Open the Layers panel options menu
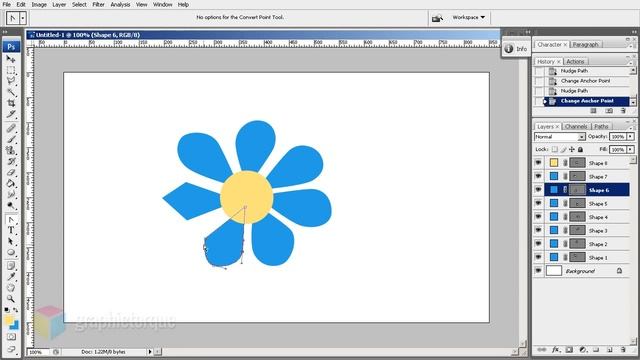This screenshot has width=640, height=360. (630, 128)
